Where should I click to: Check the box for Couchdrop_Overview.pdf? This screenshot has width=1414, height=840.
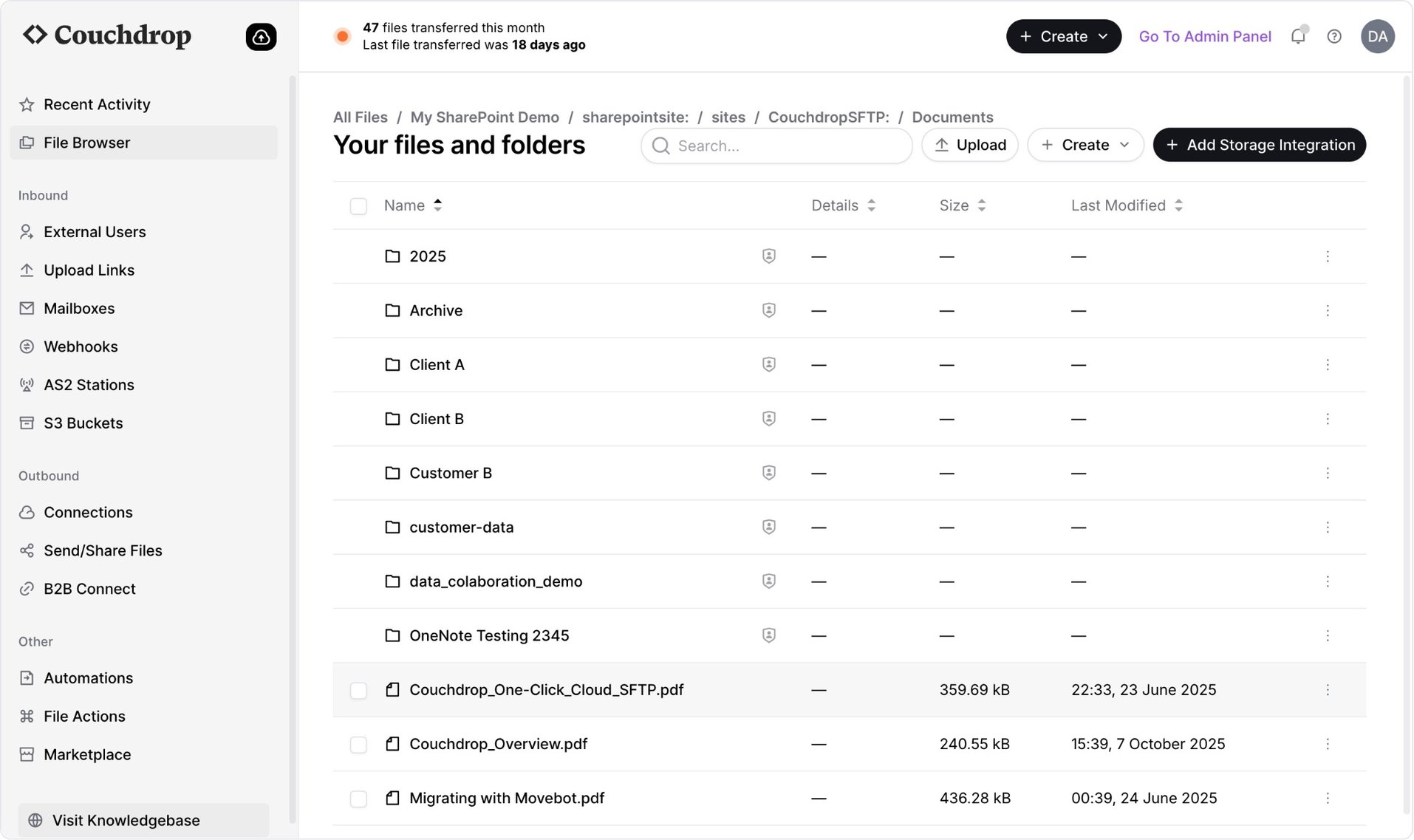coord(358,745)
